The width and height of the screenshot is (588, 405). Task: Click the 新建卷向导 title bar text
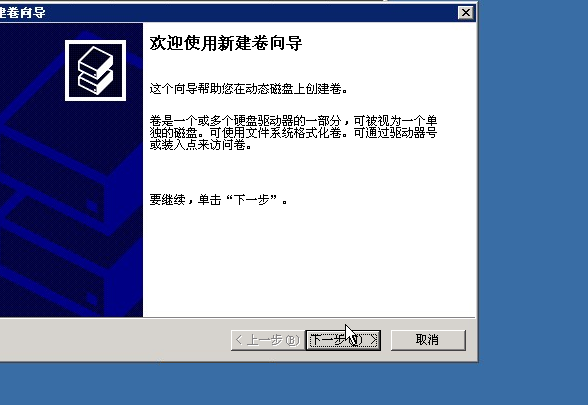click(22, 13)
